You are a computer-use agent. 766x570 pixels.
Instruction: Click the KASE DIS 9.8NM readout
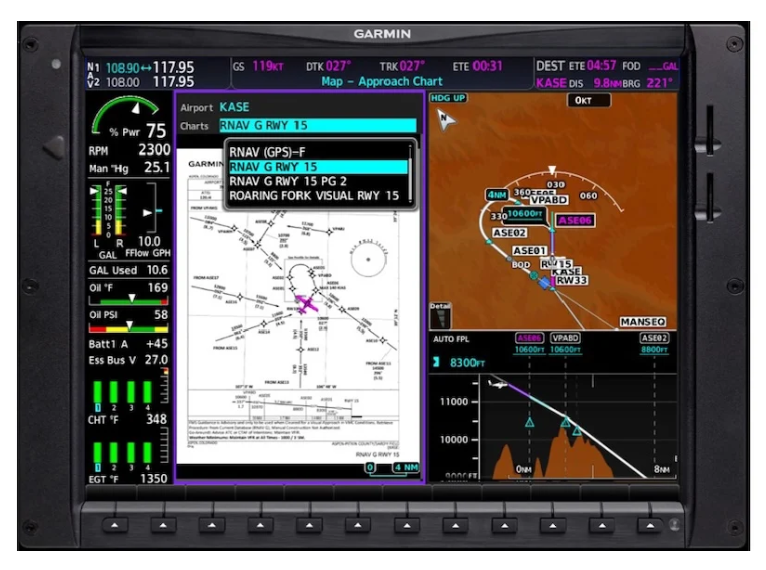tap(579, 83)
